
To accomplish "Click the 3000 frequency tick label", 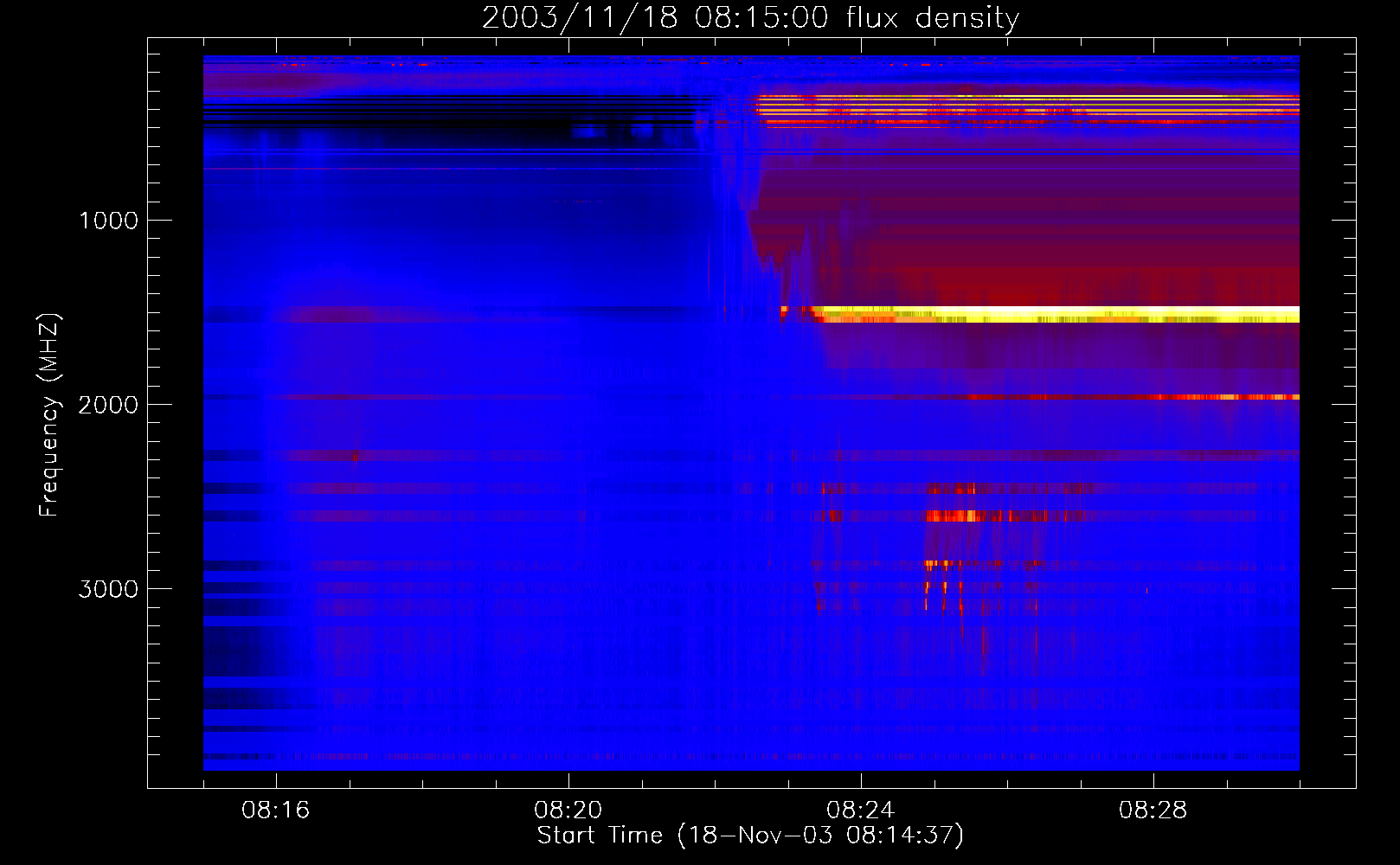I will click(108, 589).
